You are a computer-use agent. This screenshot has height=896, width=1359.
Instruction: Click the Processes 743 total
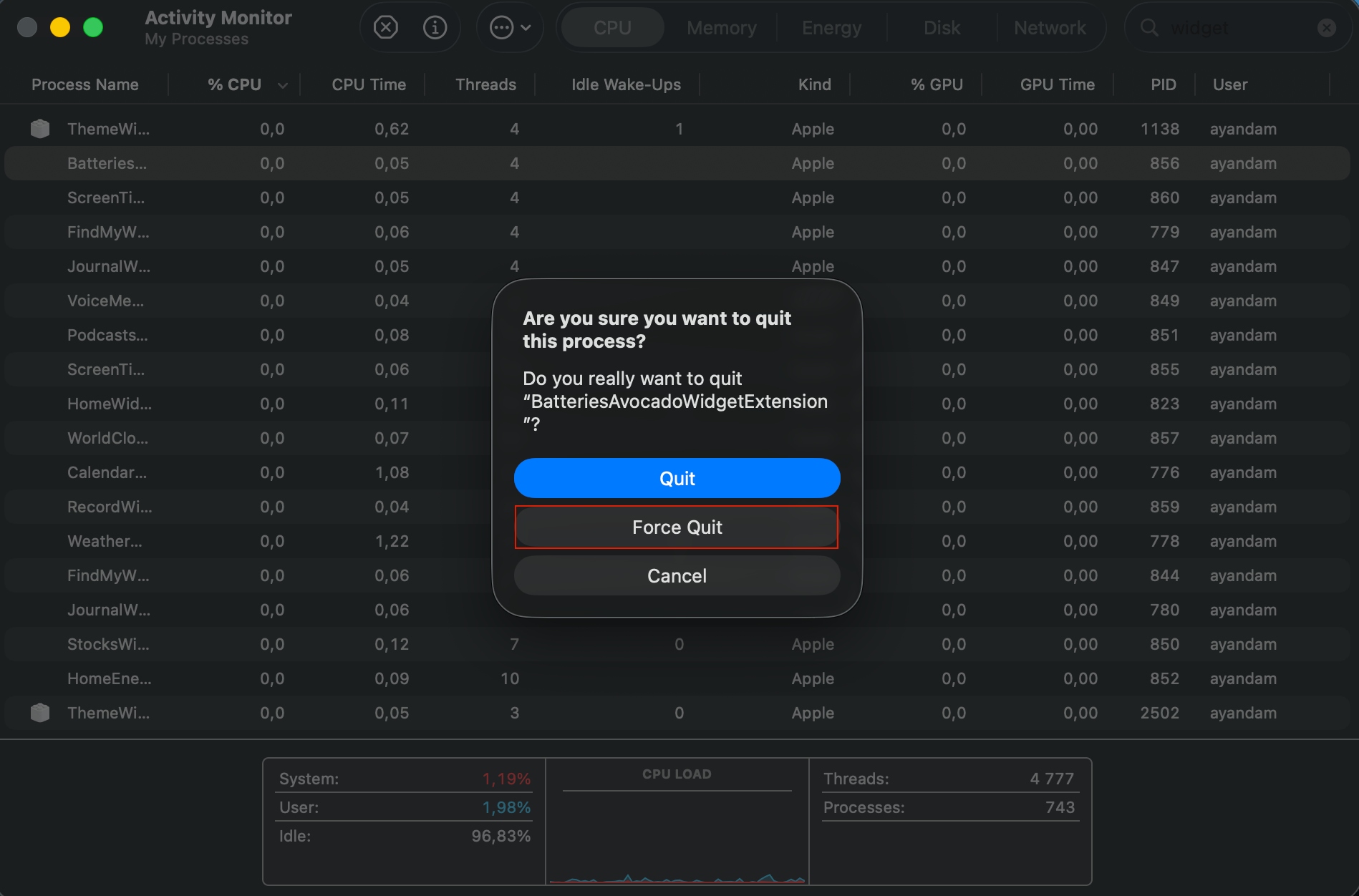tap(949, 807)
